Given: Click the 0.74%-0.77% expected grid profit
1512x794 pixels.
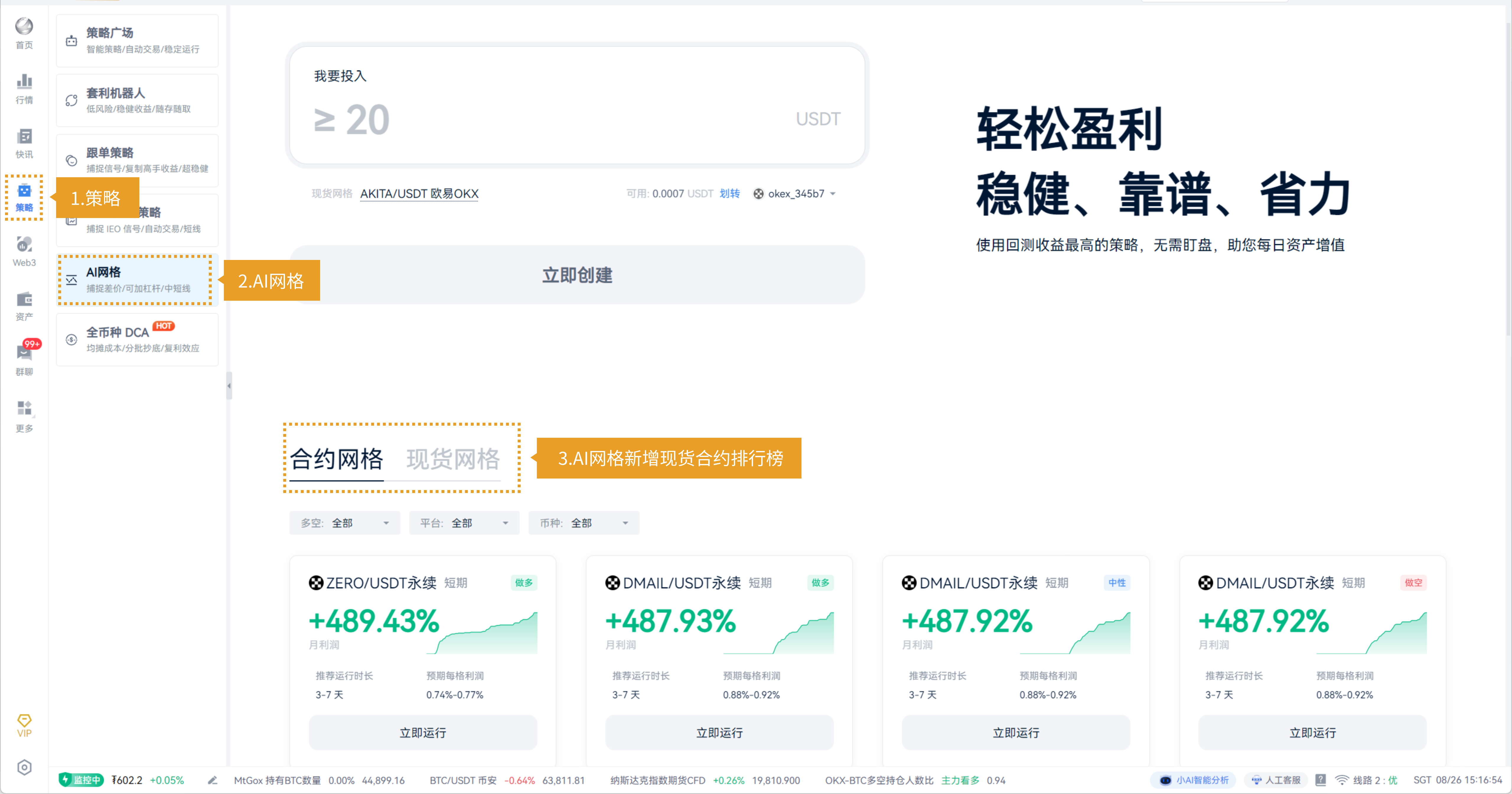Looking at the screenshot, I should pos(454,695).
